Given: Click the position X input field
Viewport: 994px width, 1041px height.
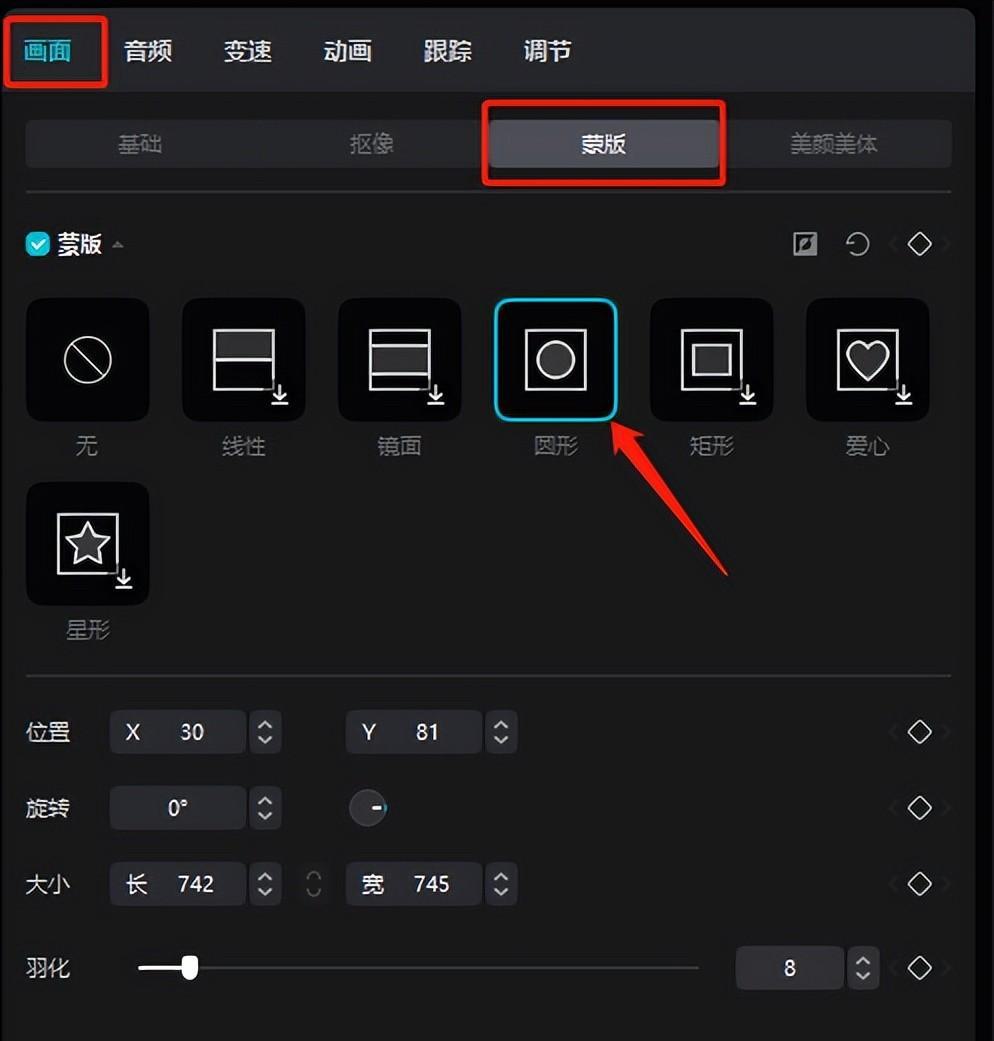Looking at the screenshot, I should (178, 732).
